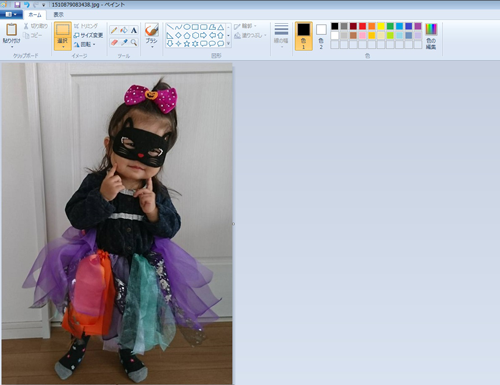Screen dimensions: 500x385
Task: Click the Resize button
Action: coord(88,35)
